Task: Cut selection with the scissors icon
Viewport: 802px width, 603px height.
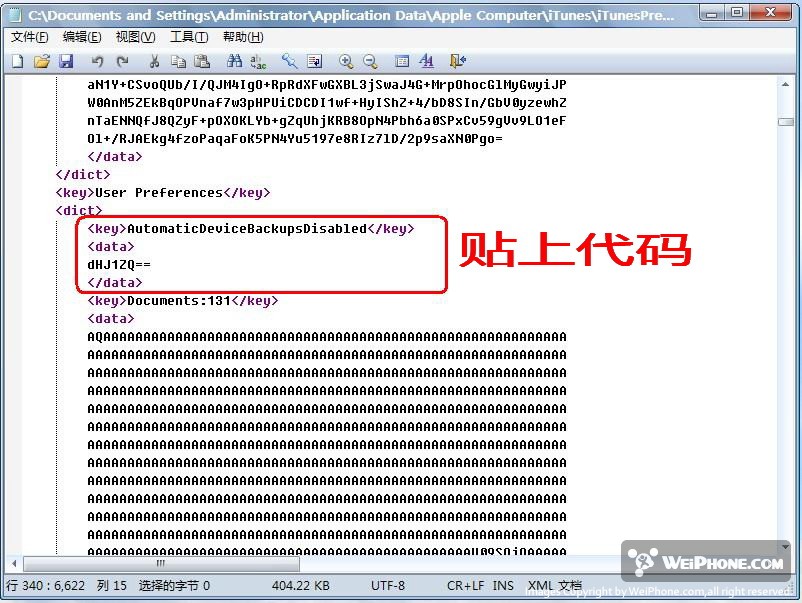Action: 154,61
